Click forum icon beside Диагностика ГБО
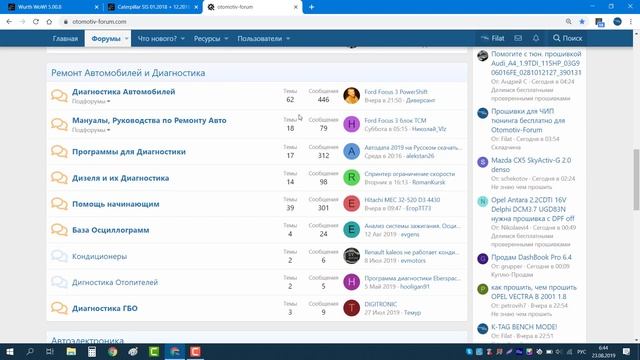The width and height of the screenshot is (640, 360). (x=59, y=308)
